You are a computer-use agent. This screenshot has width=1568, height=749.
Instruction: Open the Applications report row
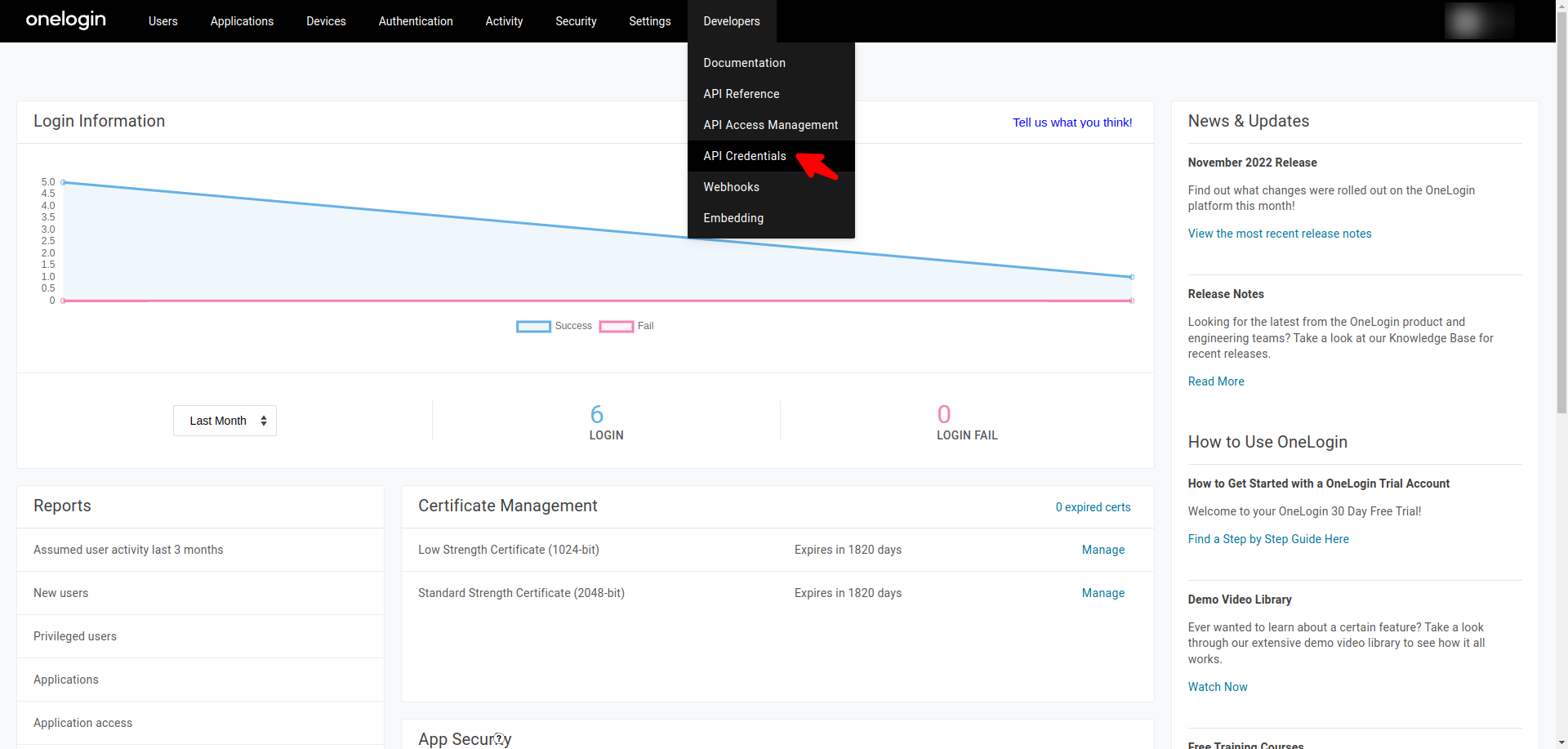(200, 680)
